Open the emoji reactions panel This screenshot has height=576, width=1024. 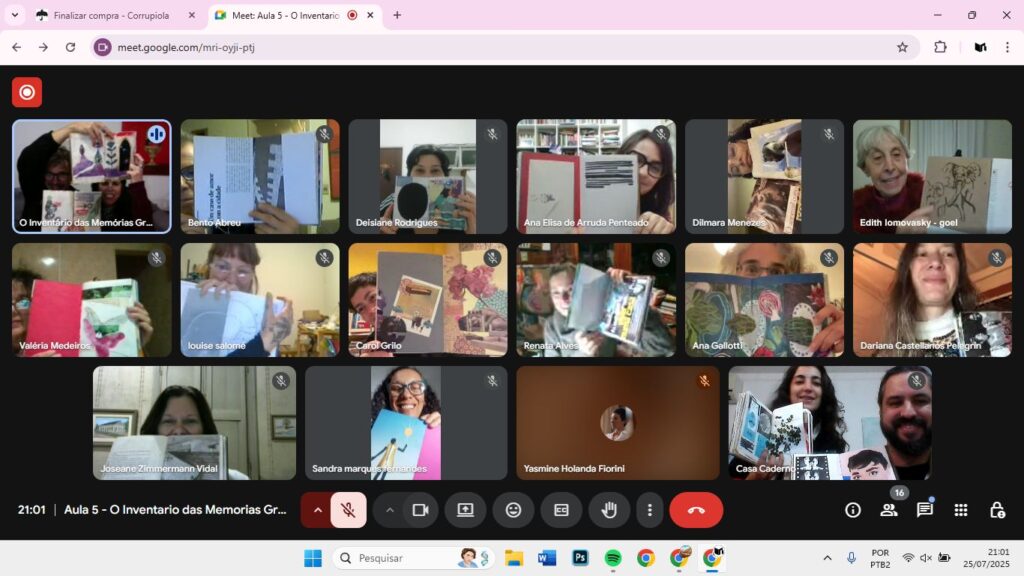click(x=513, y=510)
